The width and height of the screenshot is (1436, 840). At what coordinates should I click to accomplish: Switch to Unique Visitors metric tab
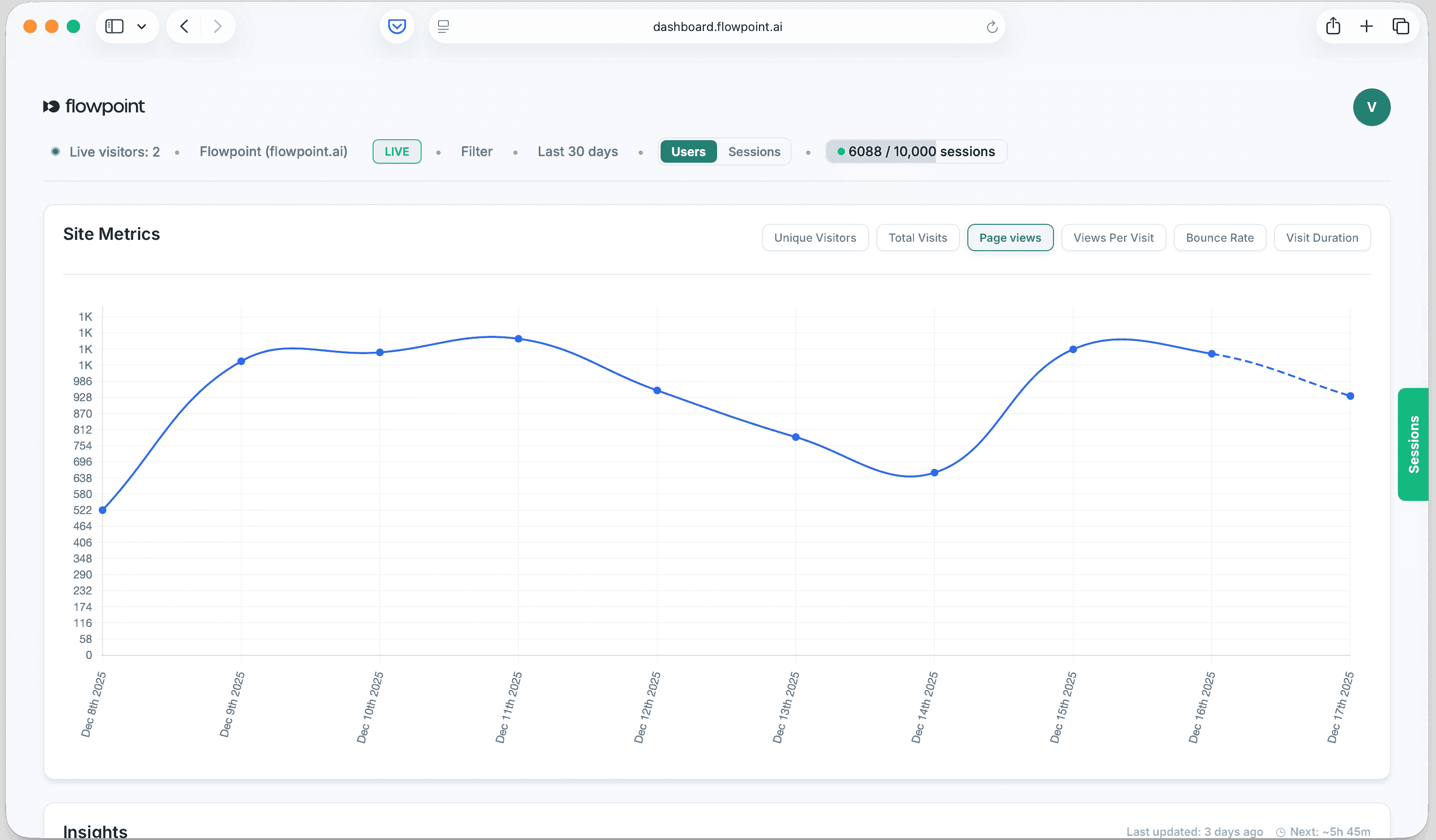pos(814,238)
